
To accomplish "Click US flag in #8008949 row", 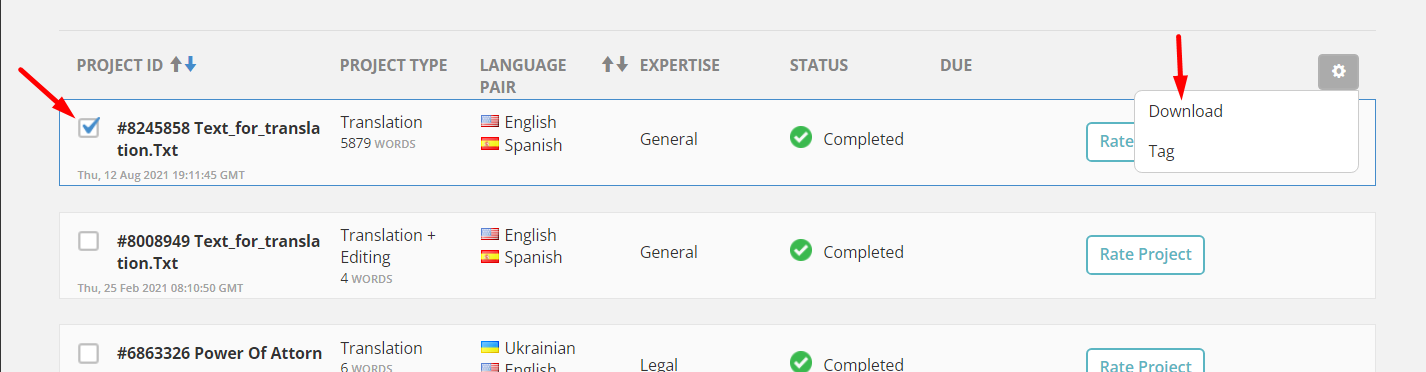I will (x=490, y=235).
